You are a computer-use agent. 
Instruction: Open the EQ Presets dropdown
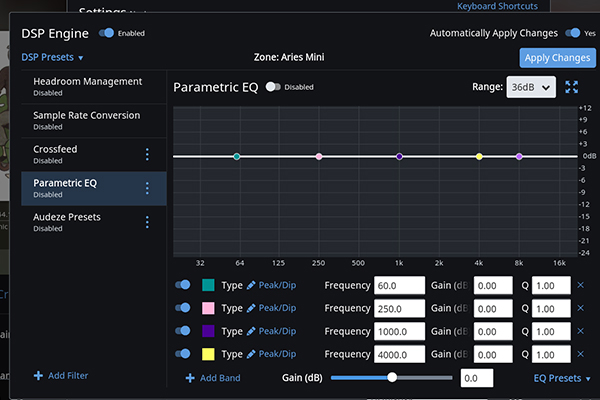(561, 378)
